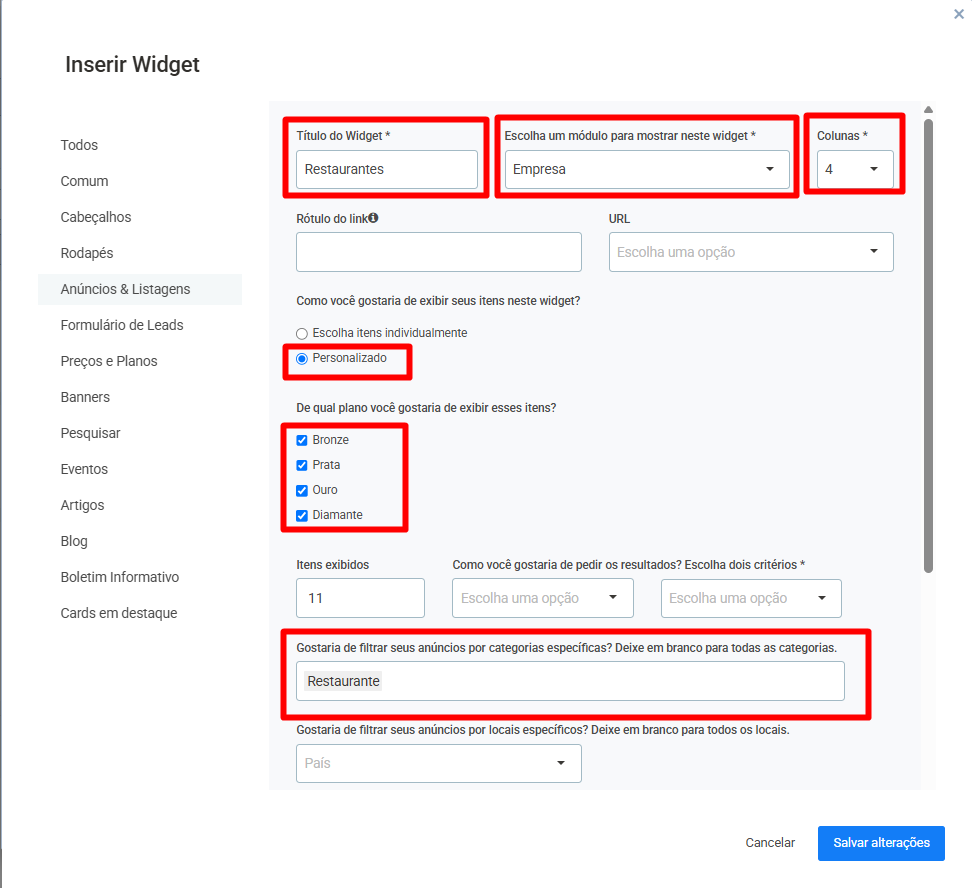Open the Artigos category
This screenshot has width=972, height=888.
pos(82,505)
